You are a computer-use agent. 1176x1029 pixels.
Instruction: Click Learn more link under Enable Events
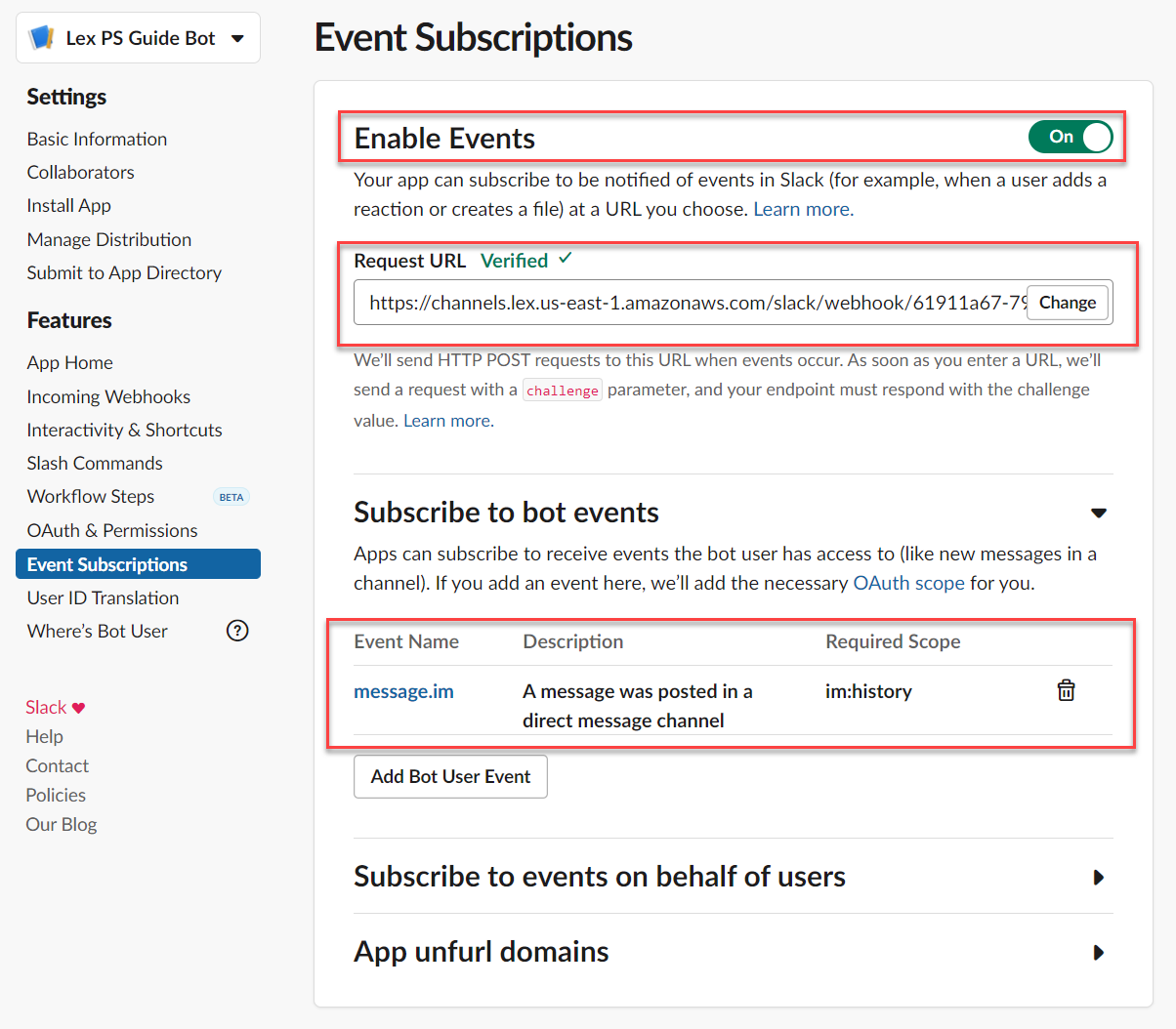(803, 209)
